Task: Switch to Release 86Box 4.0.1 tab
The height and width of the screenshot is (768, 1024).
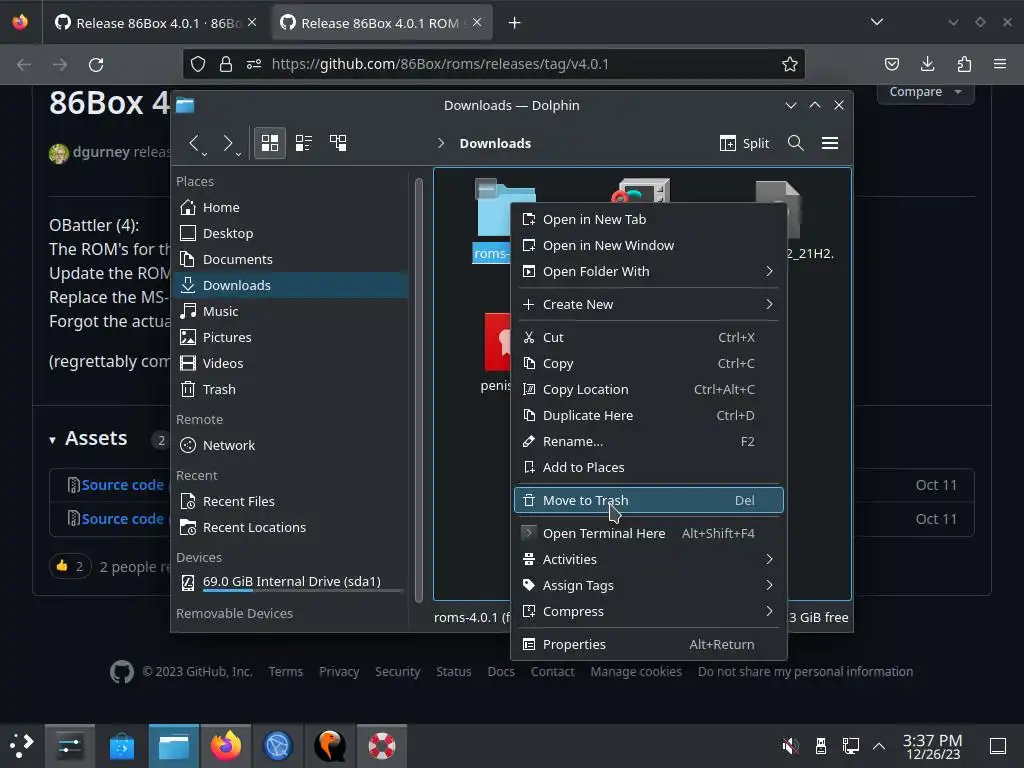Action: pyautogui.click(x=155, y=23)
